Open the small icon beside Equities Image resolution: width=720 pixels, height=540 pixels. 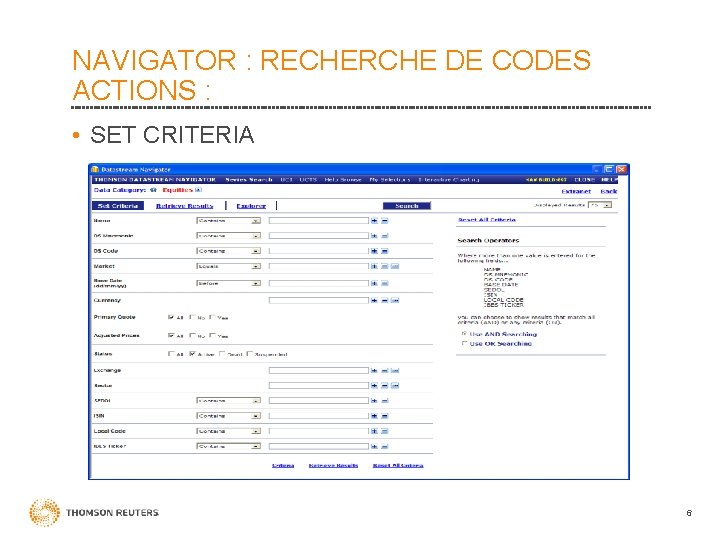[x=198, y=190]
